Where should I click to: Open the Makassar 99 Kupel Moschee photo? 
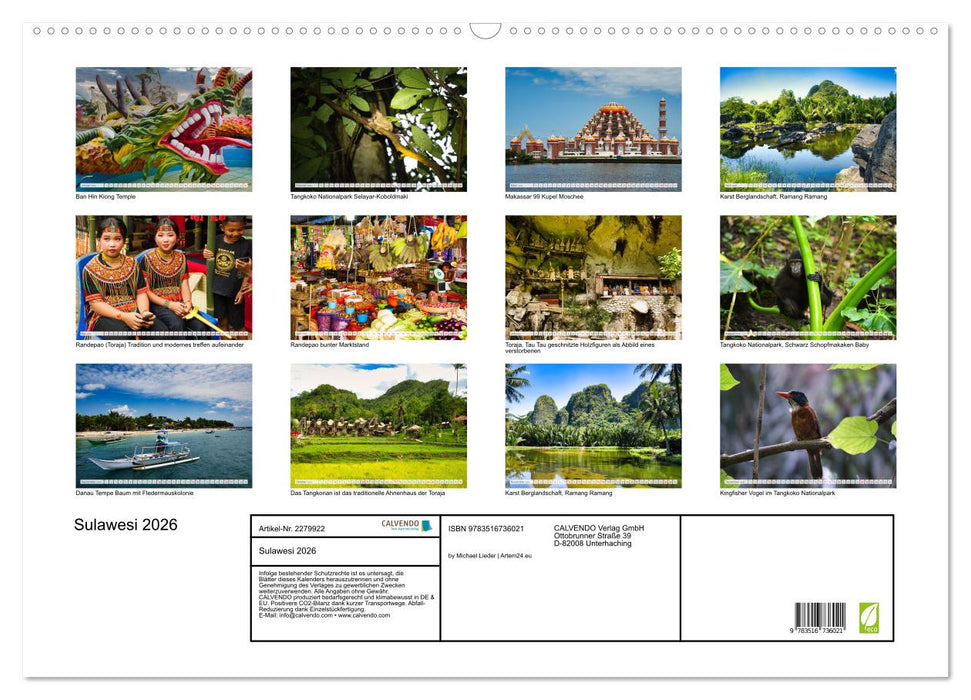click(x=592, y=128)
